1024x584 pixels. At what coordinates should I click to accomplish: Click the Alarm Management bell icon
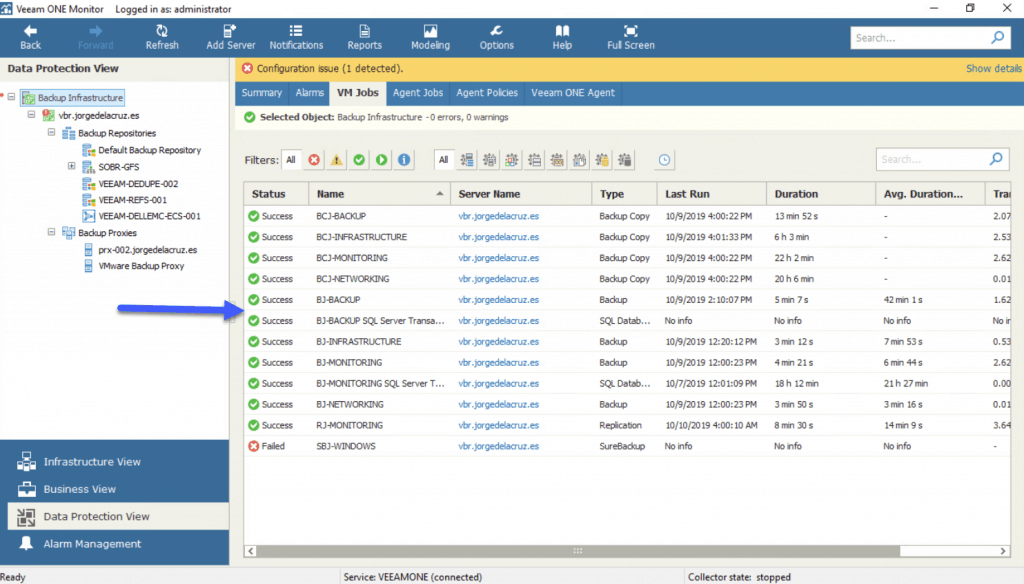[26, 543]
